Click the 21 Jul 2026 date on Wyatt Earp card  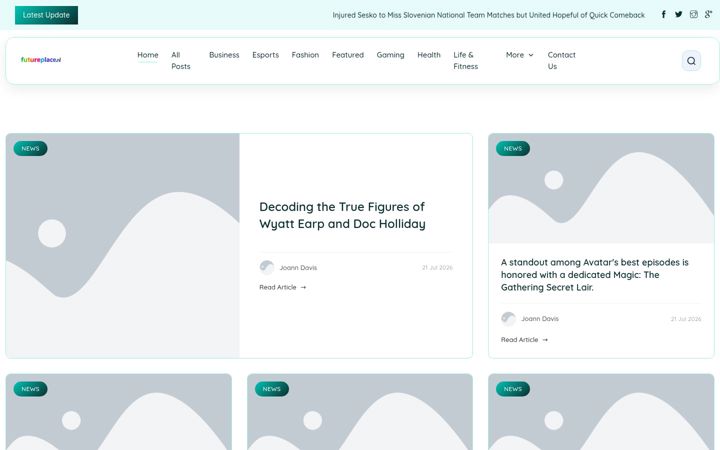click(437, 268)
